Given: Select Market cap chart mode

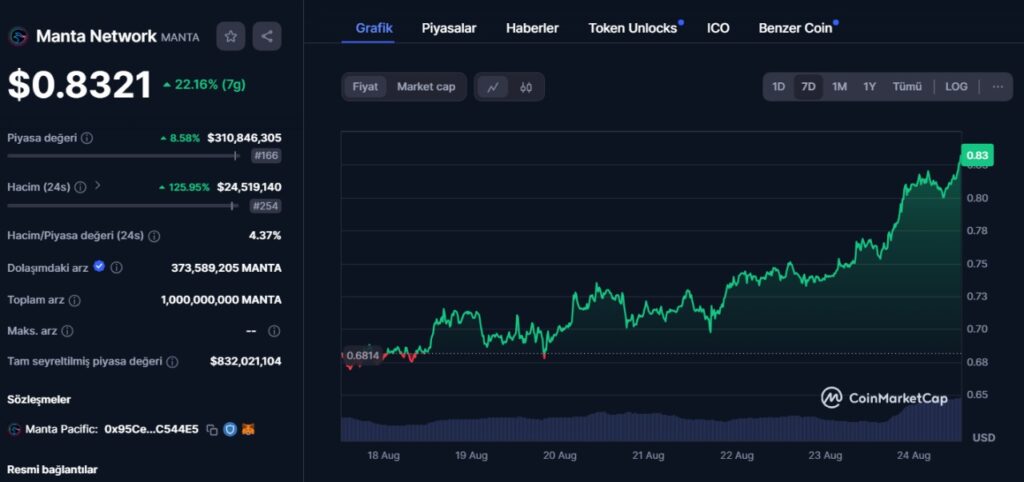Looking at the screenshot, I should tap(426, 87).
